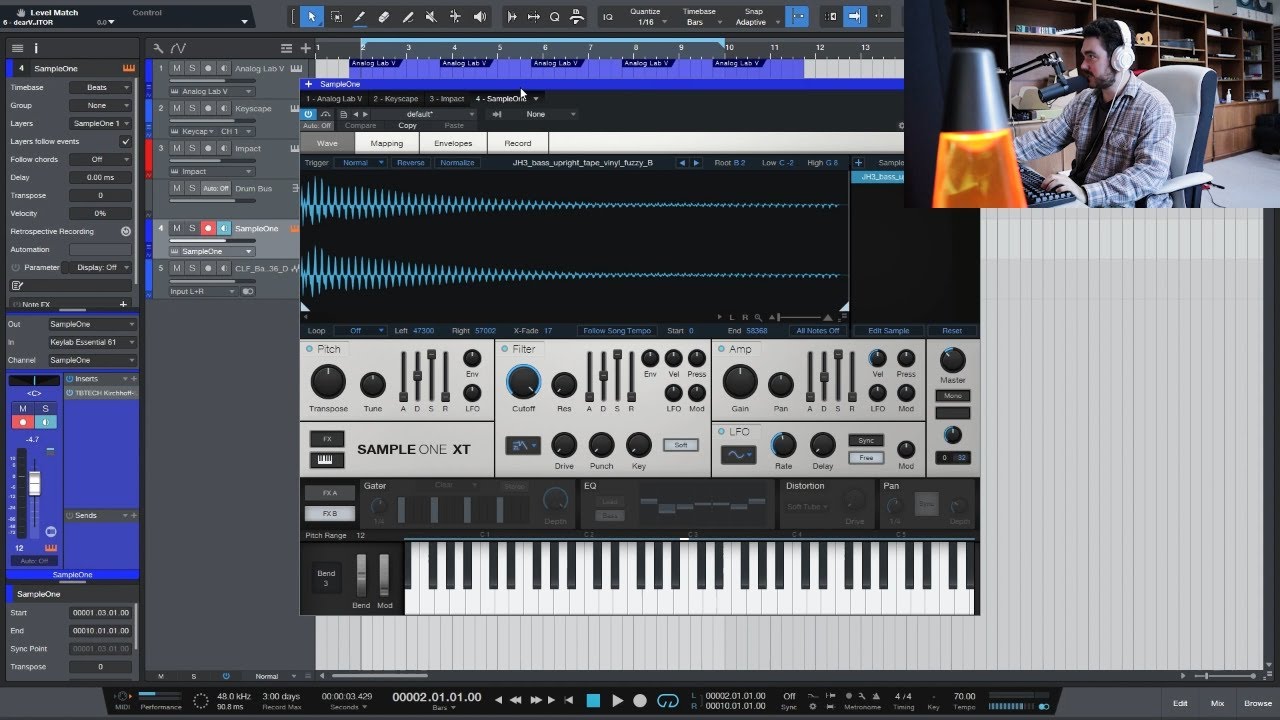Add sample with plus icon in sample list

click(x=858, y=162)
